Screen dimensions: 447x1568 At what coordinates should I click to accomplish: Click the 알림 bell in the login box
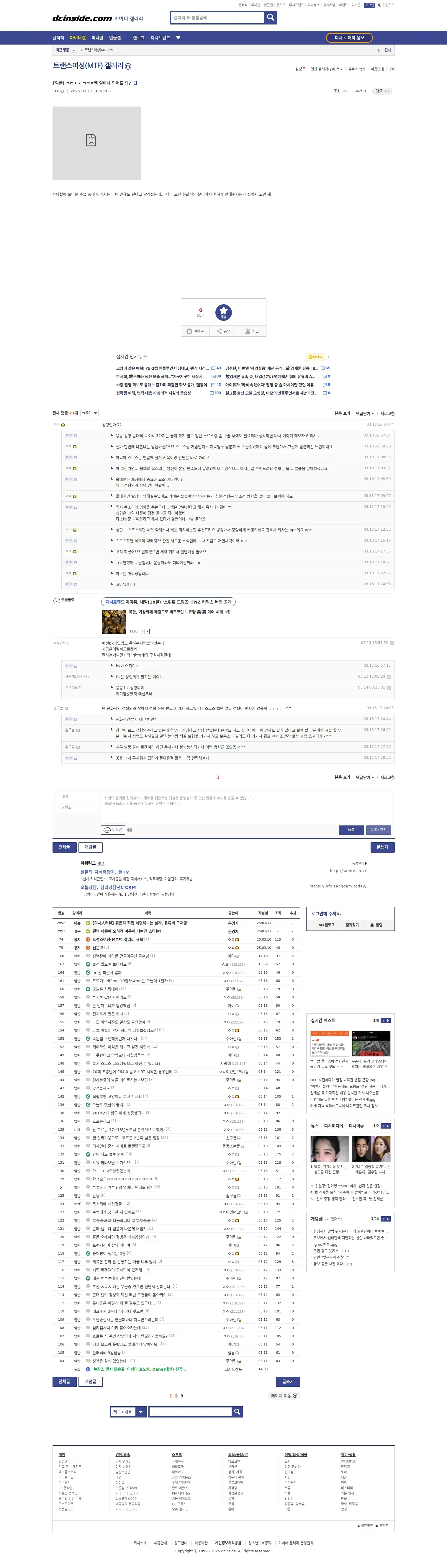pyautogui.click(x=376, y=925)
